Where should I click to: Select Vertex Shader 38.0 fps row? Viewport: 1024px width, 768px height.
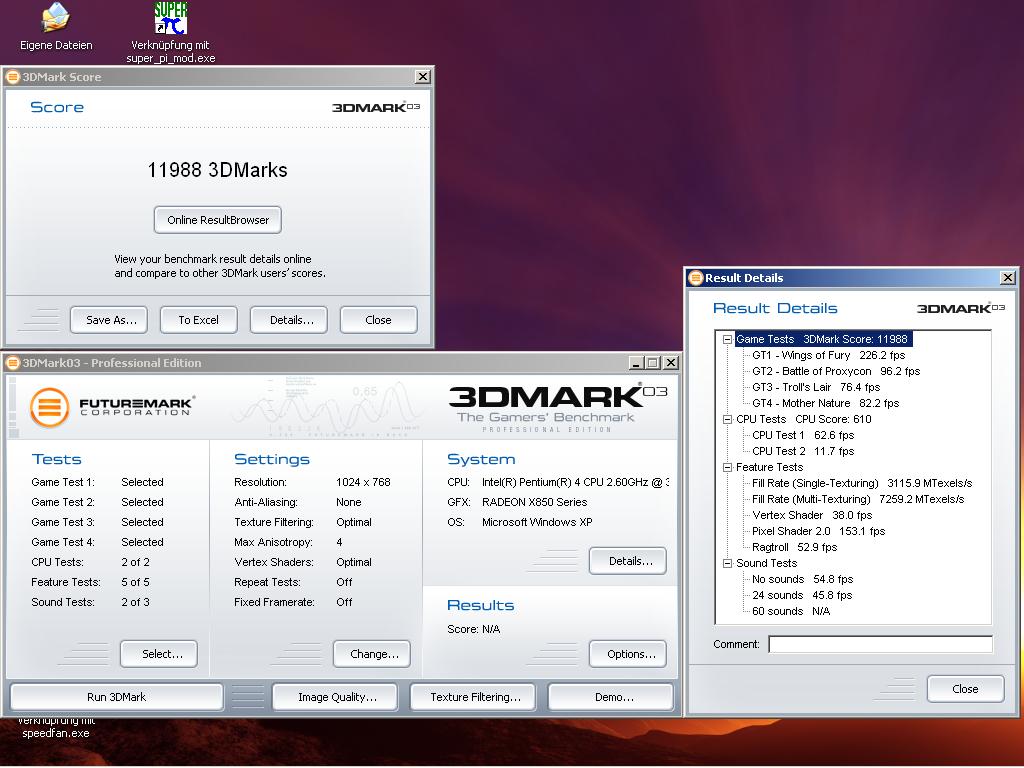(x=812, y=515)
